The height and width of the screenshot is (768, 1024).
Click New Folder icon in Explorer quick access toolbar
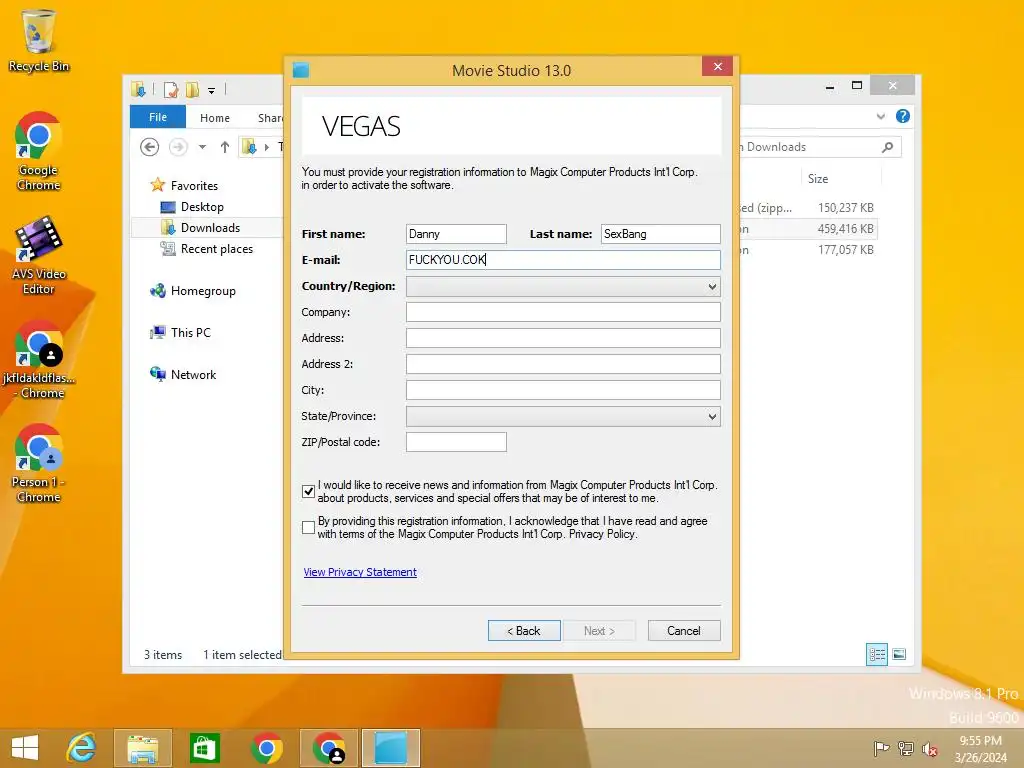coord(192,89)
